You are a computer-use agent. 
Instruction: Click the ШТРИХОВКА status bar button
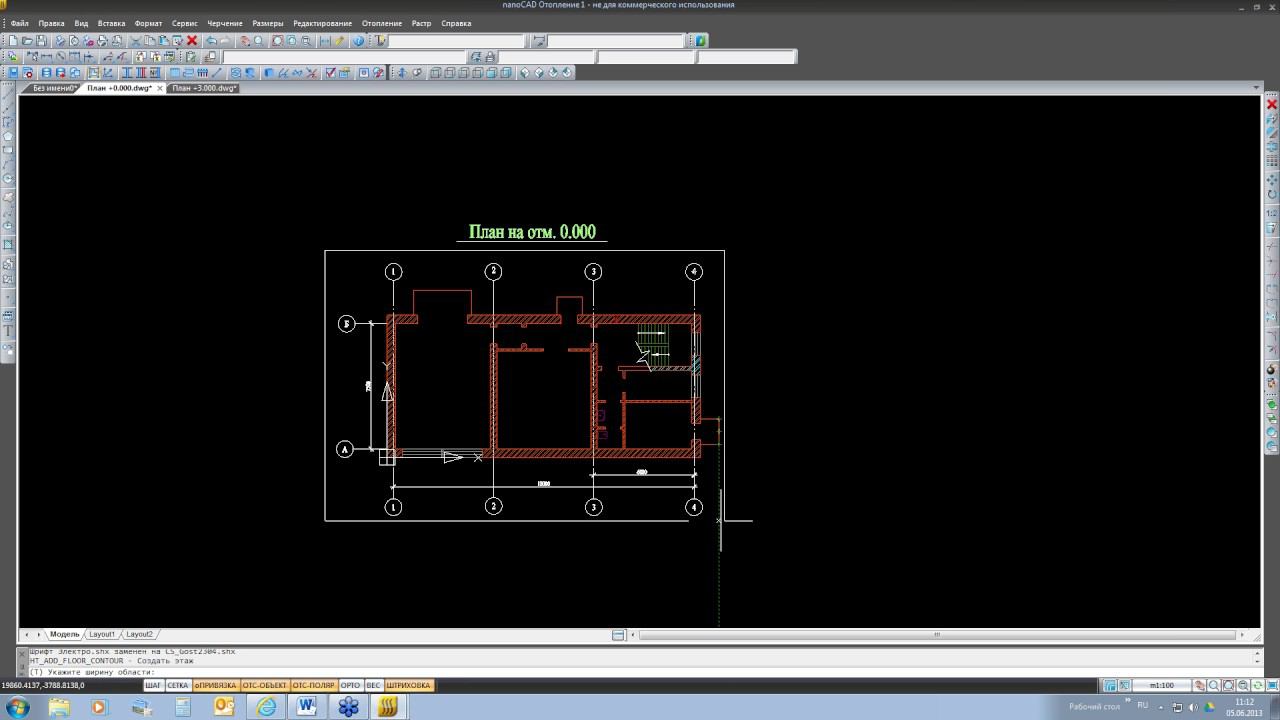click(408, 686)
